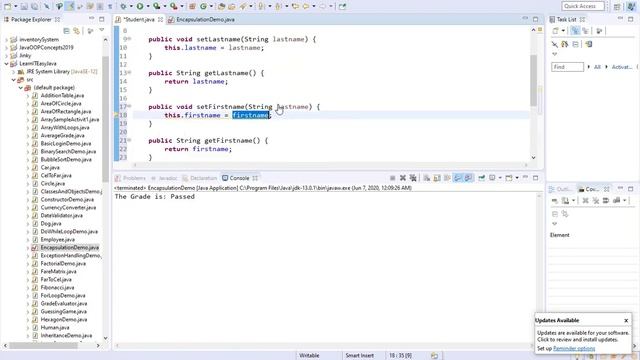Click New Task icon in Task List
This screenshot has width=640, height=360.
point(556,31)
